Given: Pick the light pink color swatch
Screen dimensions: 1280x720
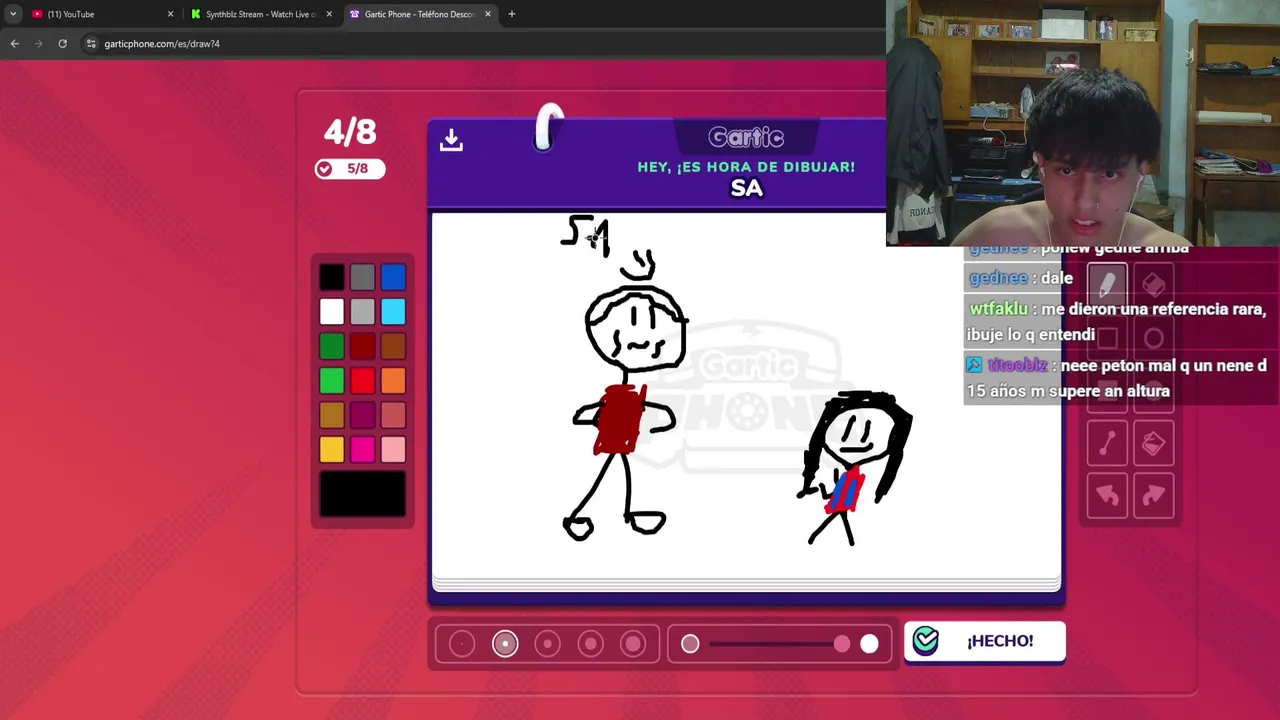Looking at the screenshot, I should coord(393,449).
